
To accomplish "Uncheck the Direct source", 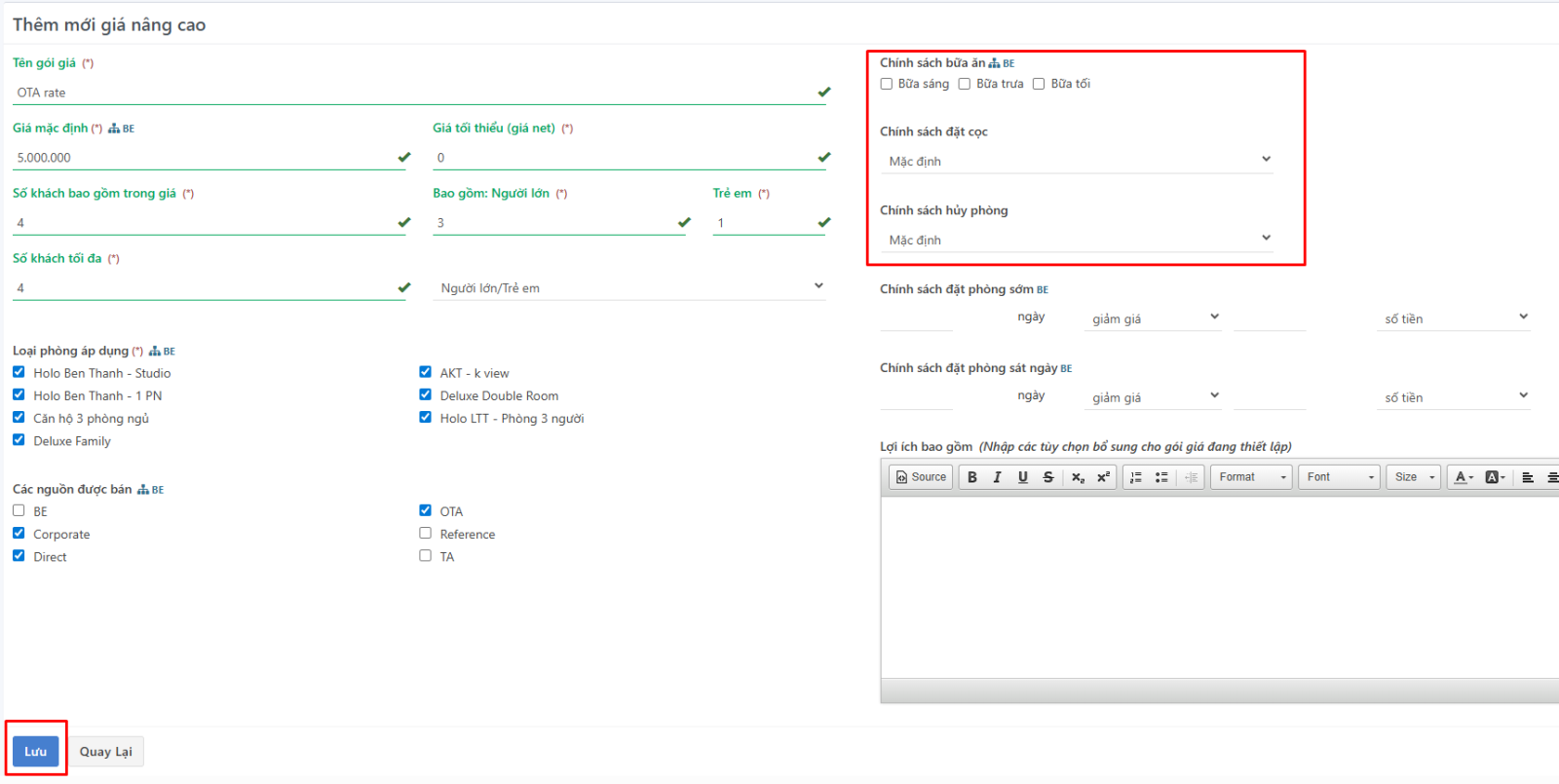I will click(19, 555).
